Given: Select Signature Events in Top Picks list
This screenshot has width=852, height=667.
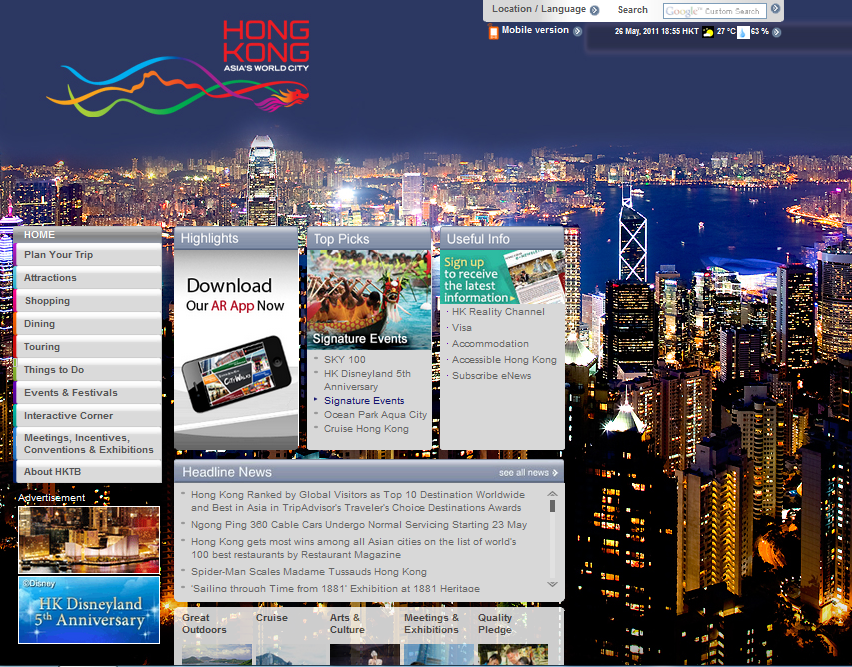Looking at the screenshot, I should click(364, 401).
